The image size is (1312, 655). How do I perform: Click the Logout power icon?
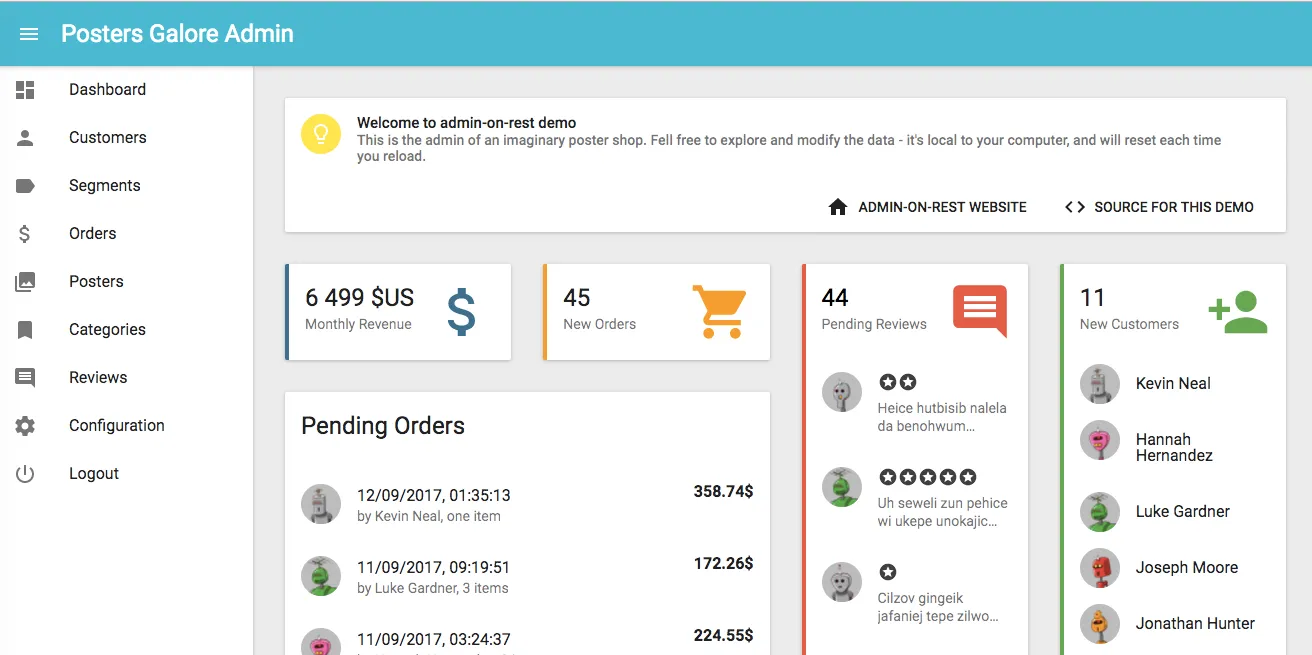click(x=25, y=474)
